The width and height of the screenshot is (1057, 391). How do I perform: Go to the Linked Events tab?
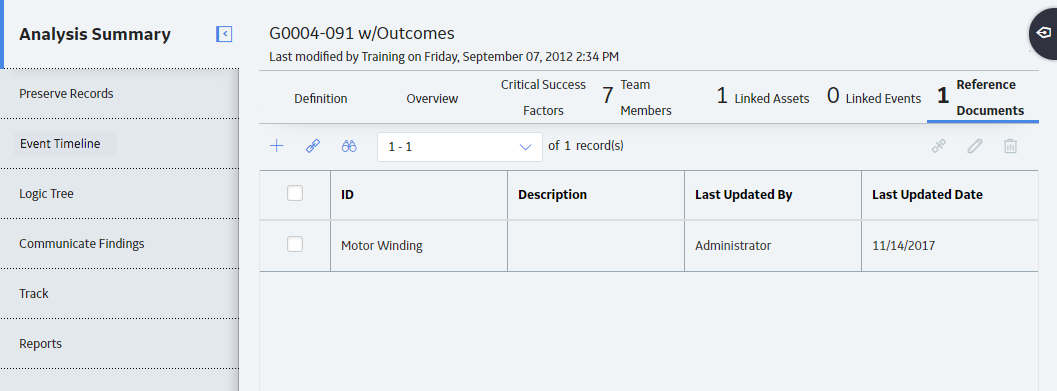pyautogui.click(x=874, y=98)
